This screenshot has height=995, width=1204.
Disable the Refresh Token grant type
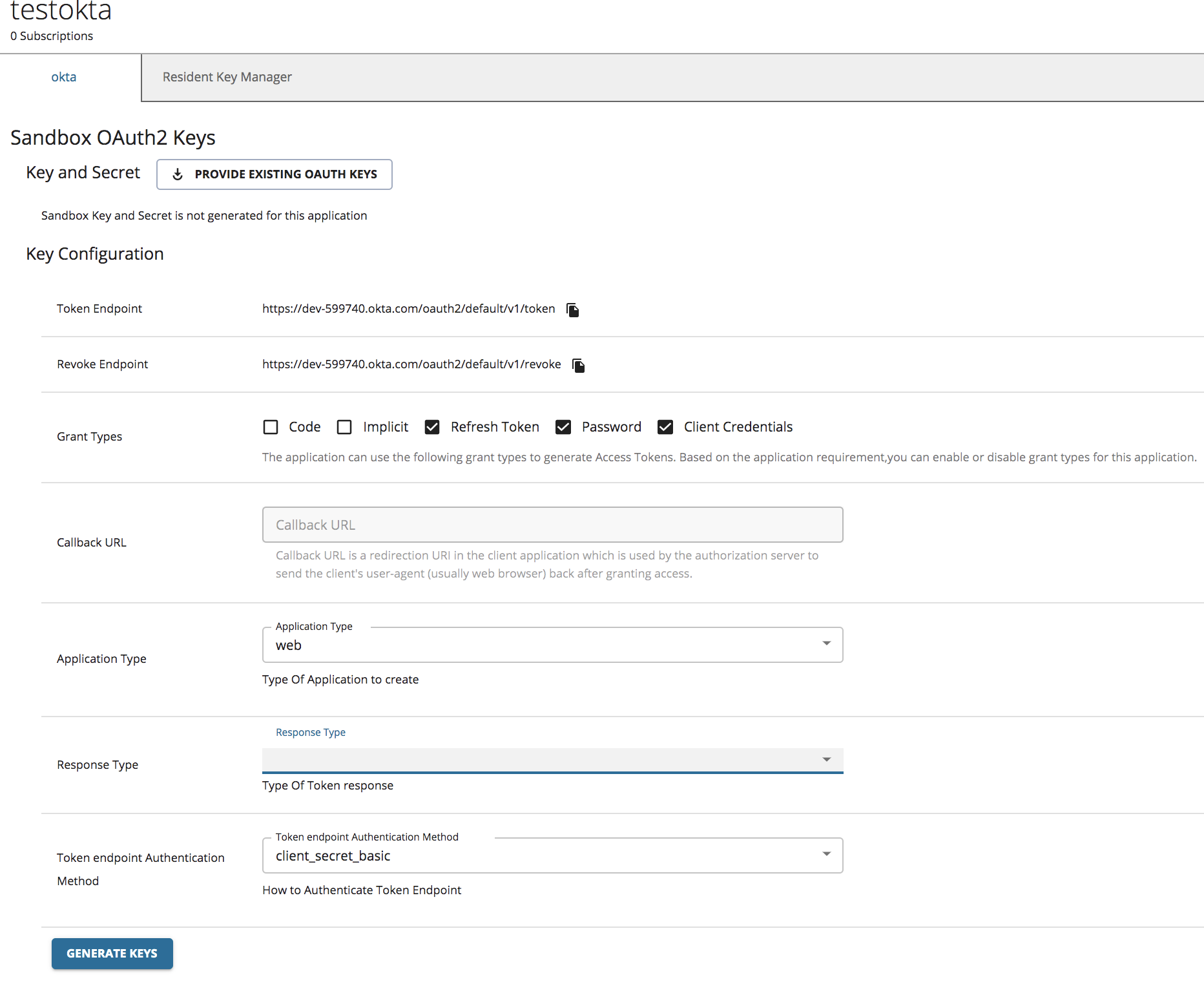[x=432, y=427]
